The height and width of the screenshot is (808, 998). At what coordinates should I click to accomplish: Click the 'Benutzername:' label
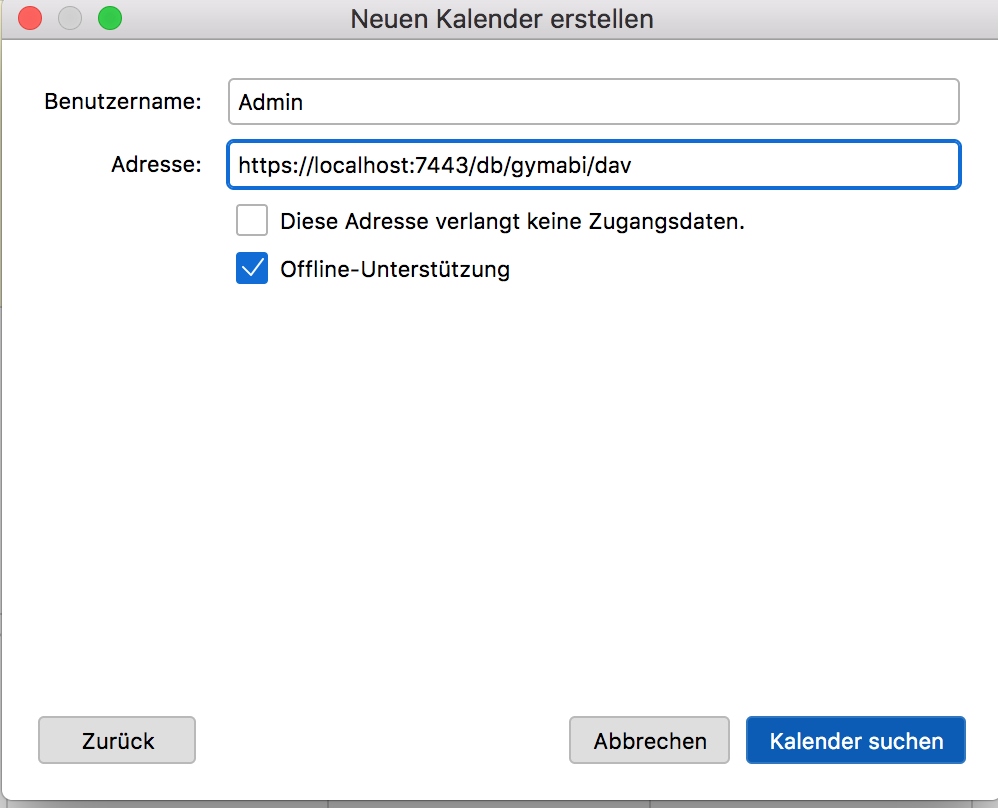123,102
